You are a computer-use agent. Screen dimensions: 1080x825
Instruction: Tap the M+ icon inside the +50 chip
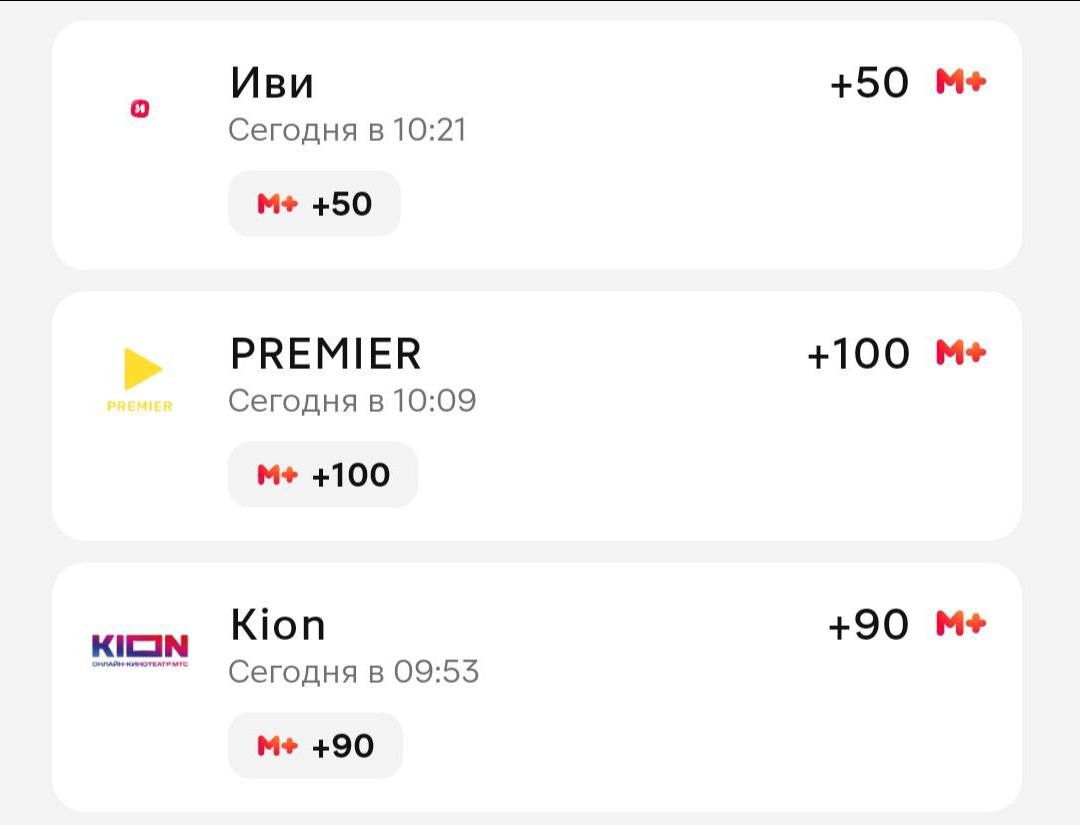point(278,204)
